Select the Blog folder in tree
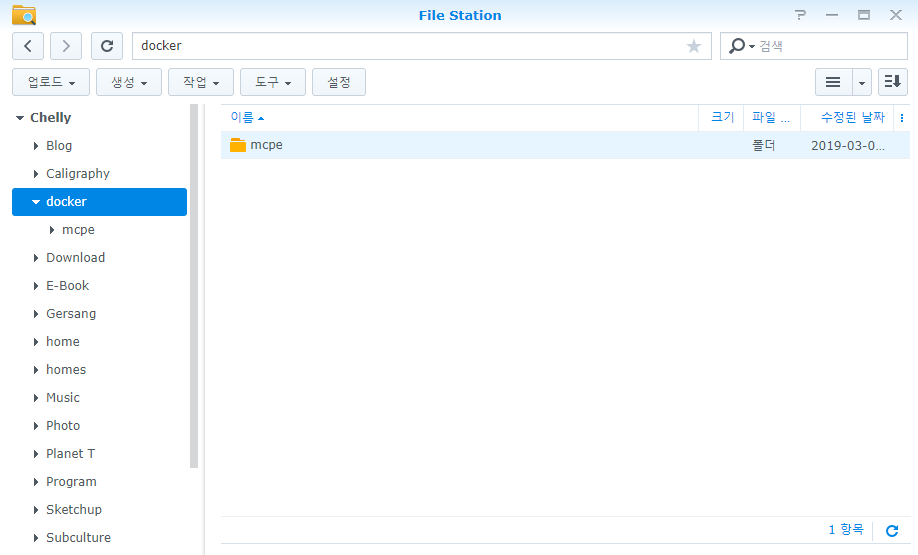This screenshot has width=918, height=555. pos(59,146)
